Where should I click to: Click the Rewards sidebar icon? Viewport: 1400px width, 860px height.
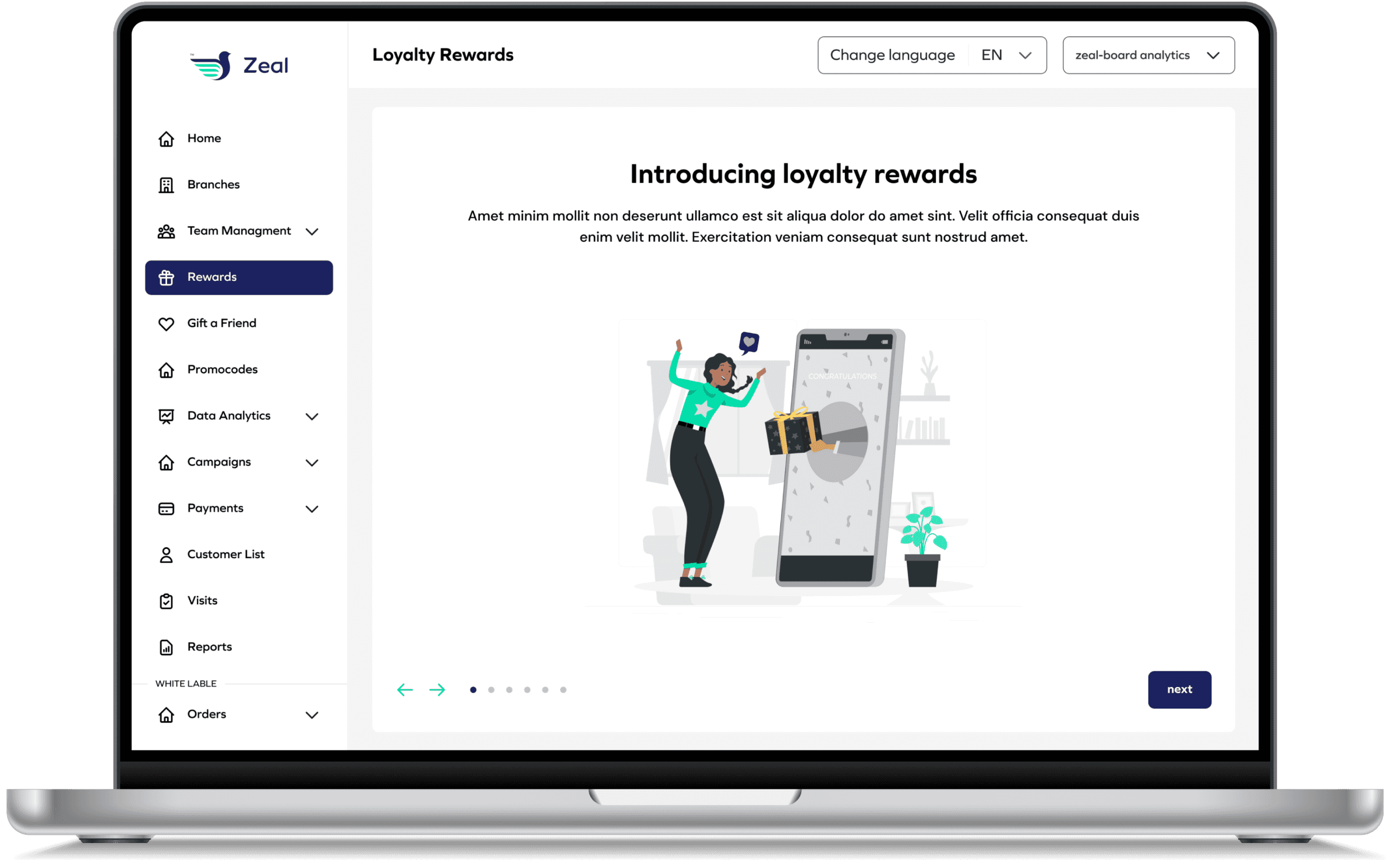166,277
